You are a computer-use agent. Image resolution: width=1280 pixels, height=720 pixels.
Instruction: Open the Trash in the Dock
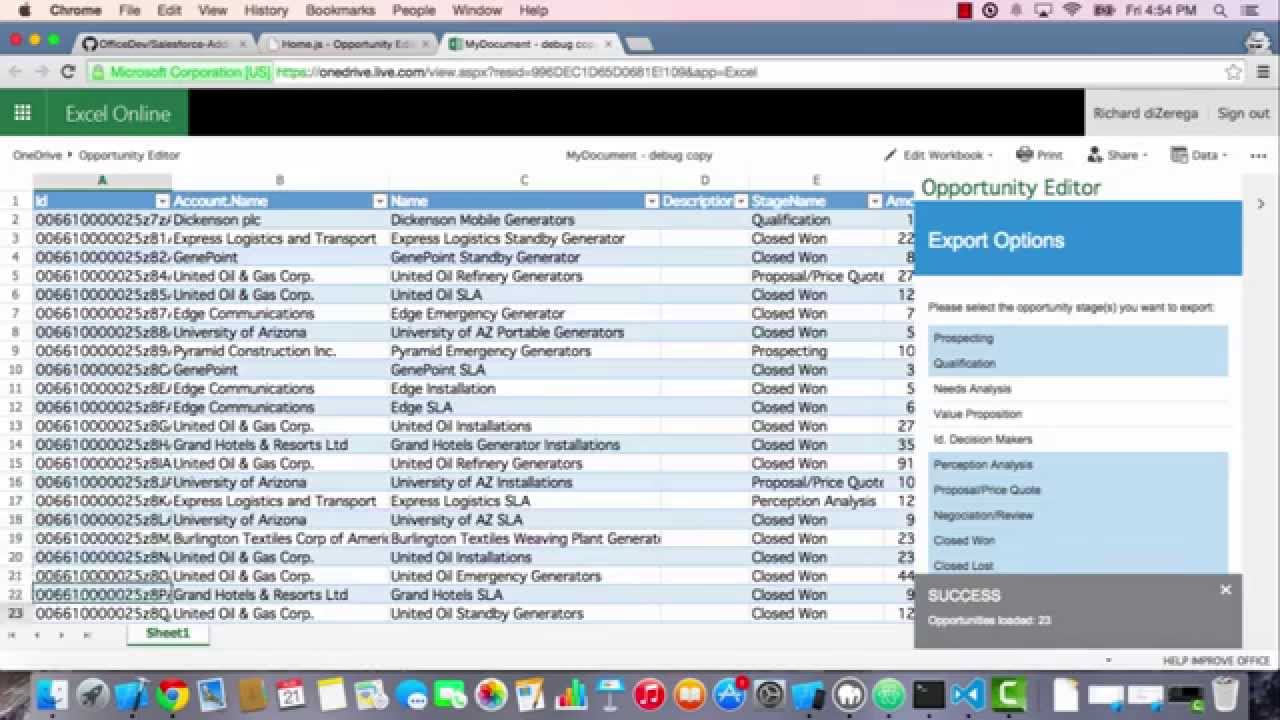(1225, 694)
